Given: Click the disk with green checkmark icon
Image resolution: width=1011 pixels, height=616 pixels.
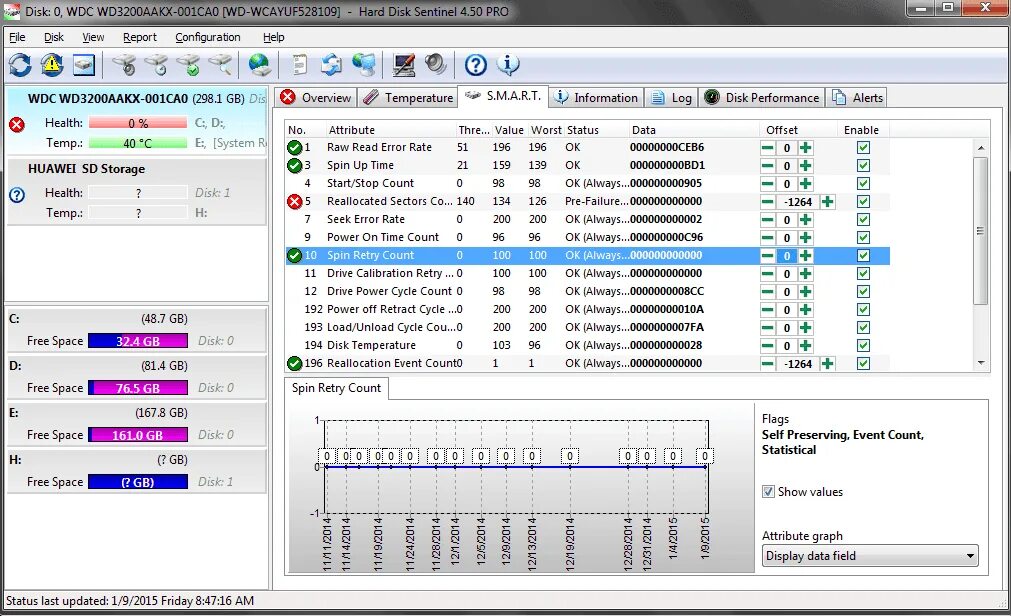Looking at the screenshot, I should [188, 65].
